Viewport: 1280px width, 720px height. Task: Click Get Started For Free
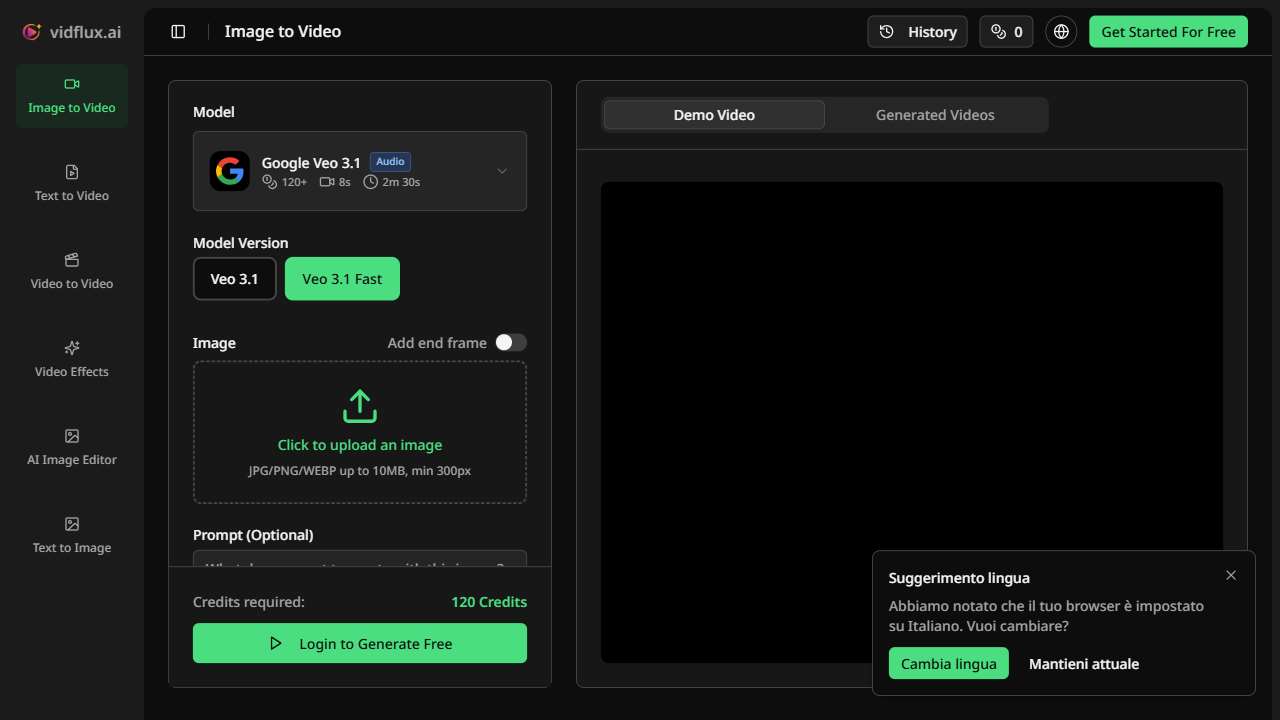coord(1167,31)
